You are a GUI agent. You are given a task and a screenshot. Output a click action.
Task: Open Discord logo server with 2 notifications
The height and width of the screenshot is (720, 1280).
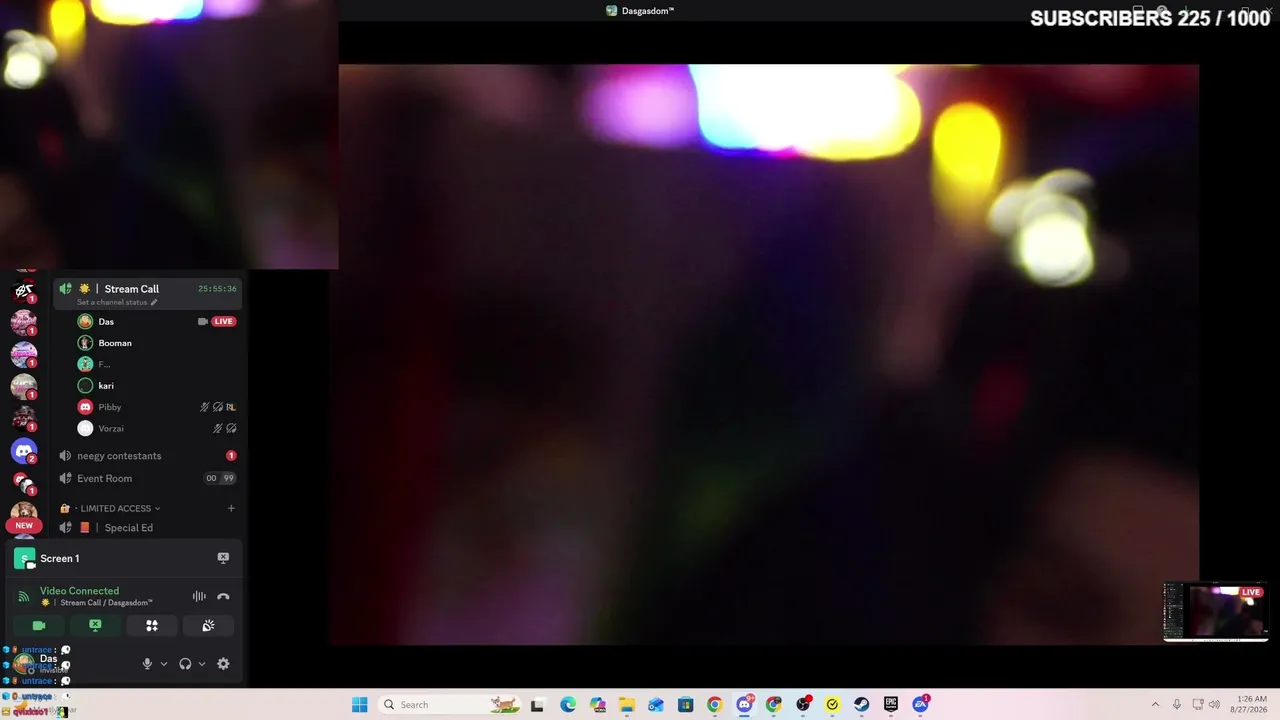coord(24,451)
